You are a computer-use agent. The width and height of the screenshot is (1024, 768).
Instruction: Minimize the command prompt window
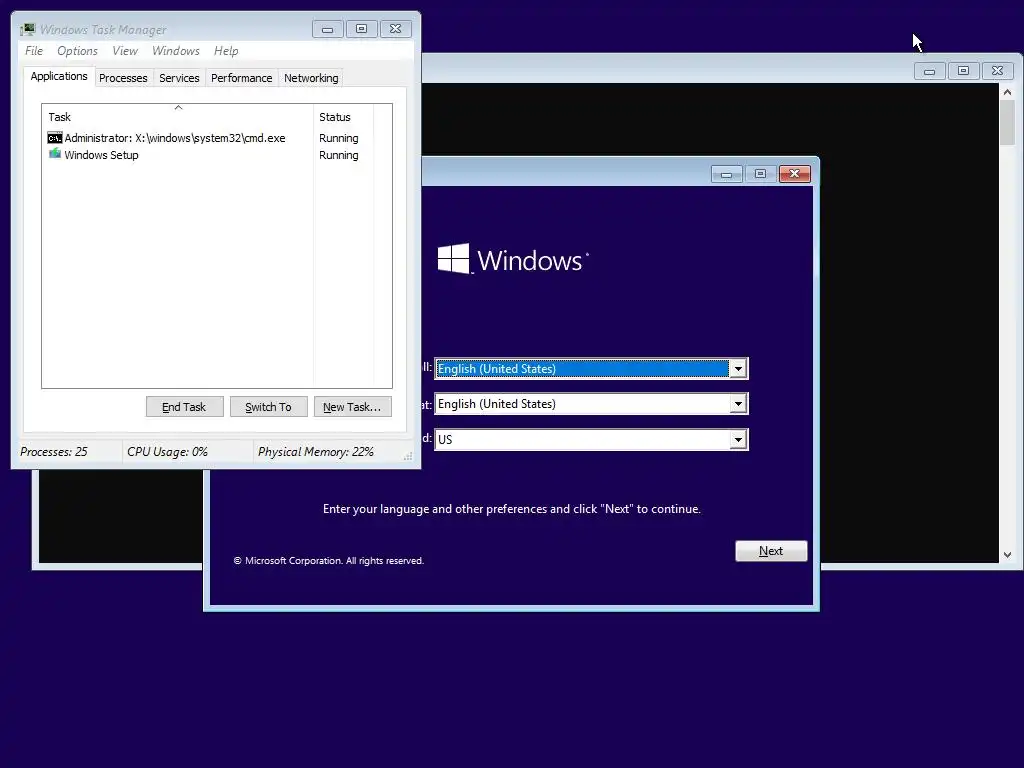(x=929, y=71)
